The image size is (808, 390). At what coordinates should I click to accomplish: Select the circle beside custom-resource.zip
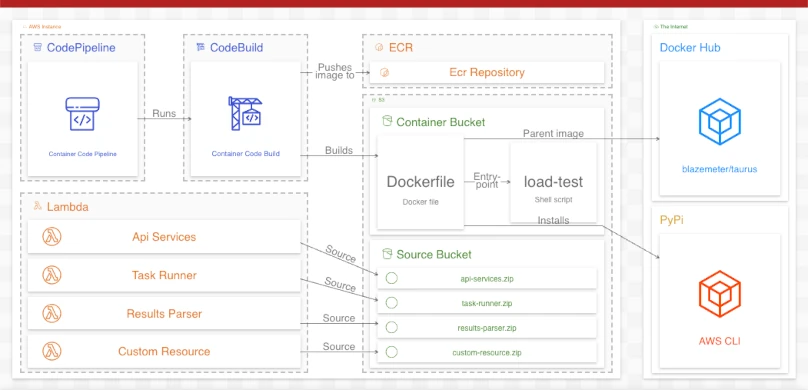392,352
